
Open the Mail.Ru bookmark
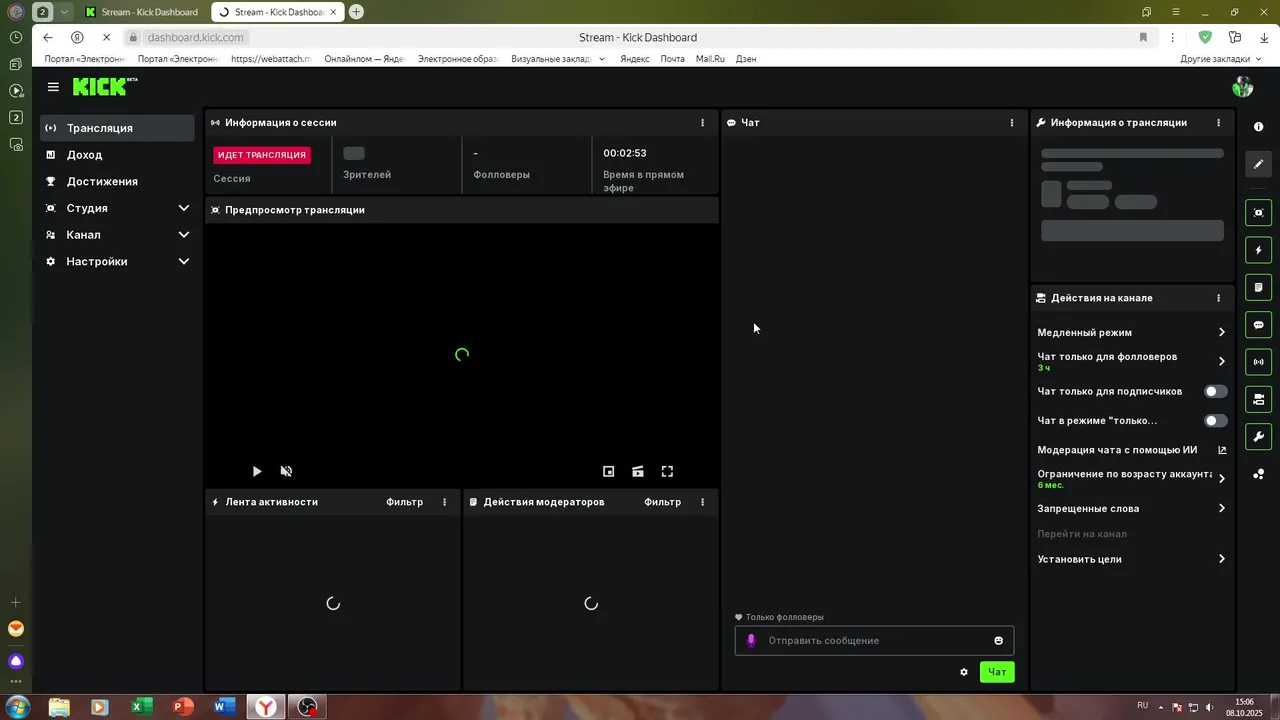pyautogui.click(x=710, y=59)
